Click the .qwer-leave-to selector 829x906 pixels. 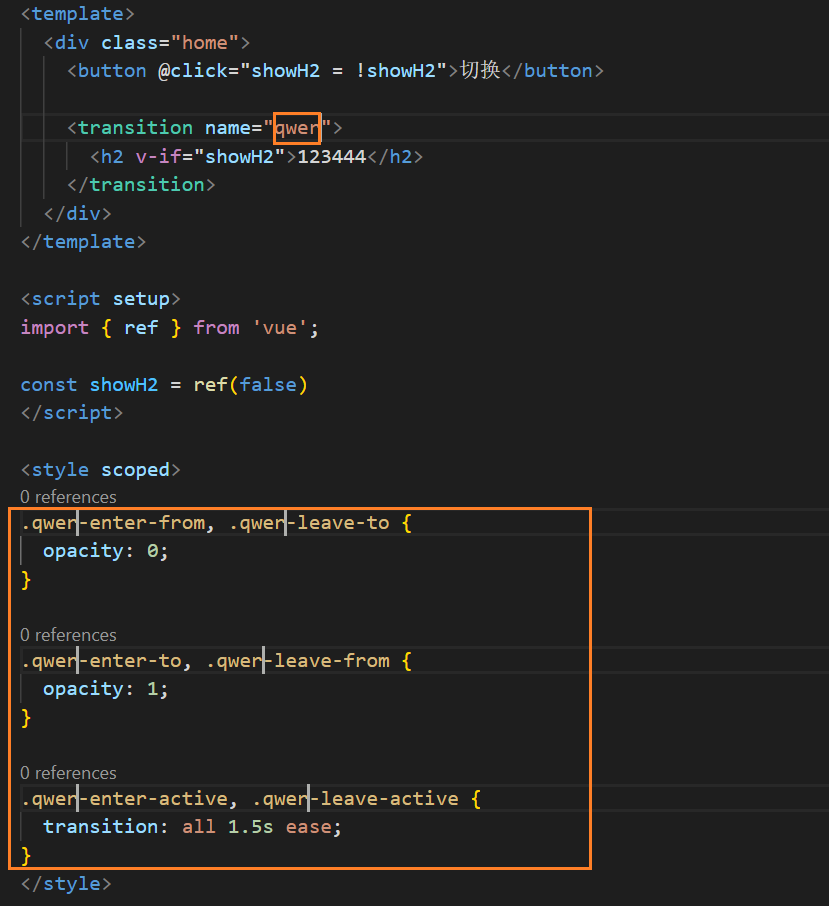point(308,523)
